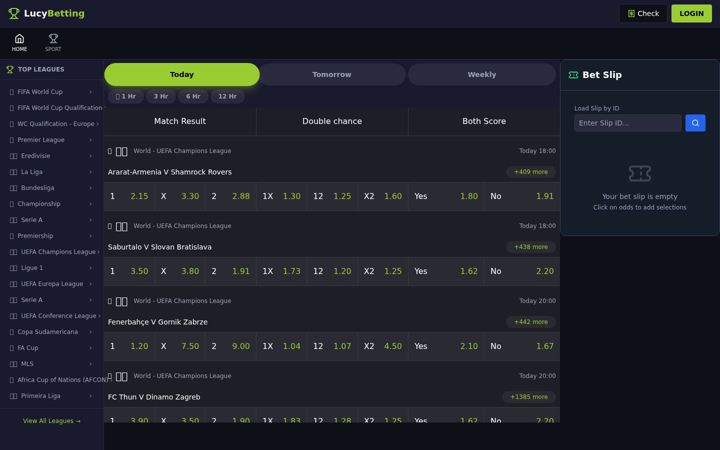Pick away win odds 2.88 Shamrock Rovers
Image resolution: width=720 pixels, height=450 pixels.
tap(231, 196)
